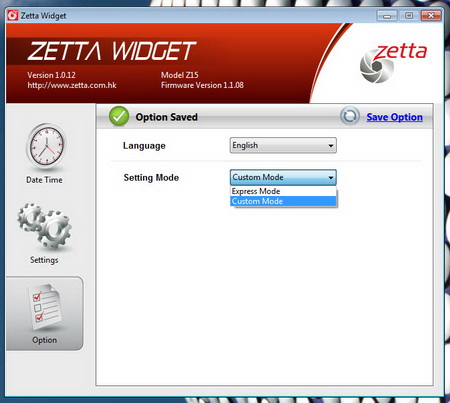Screen dimensions: 450x403
Task: Click the Zetta Widget title bar app icon
Action: point(13,15)
